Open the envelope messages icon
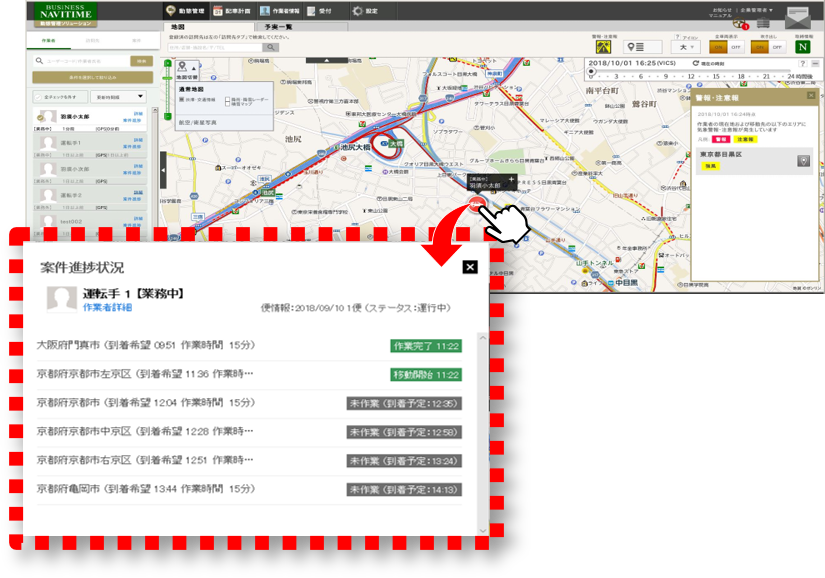Viewport: 825px width, 578px height. [799, 16]
